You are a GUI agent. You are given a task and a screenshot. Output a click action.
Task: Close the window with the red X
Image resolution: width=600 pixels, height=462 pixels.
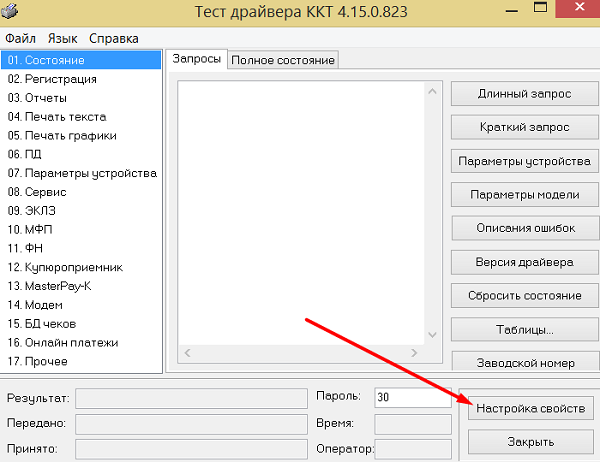click(x=579, y=8)
